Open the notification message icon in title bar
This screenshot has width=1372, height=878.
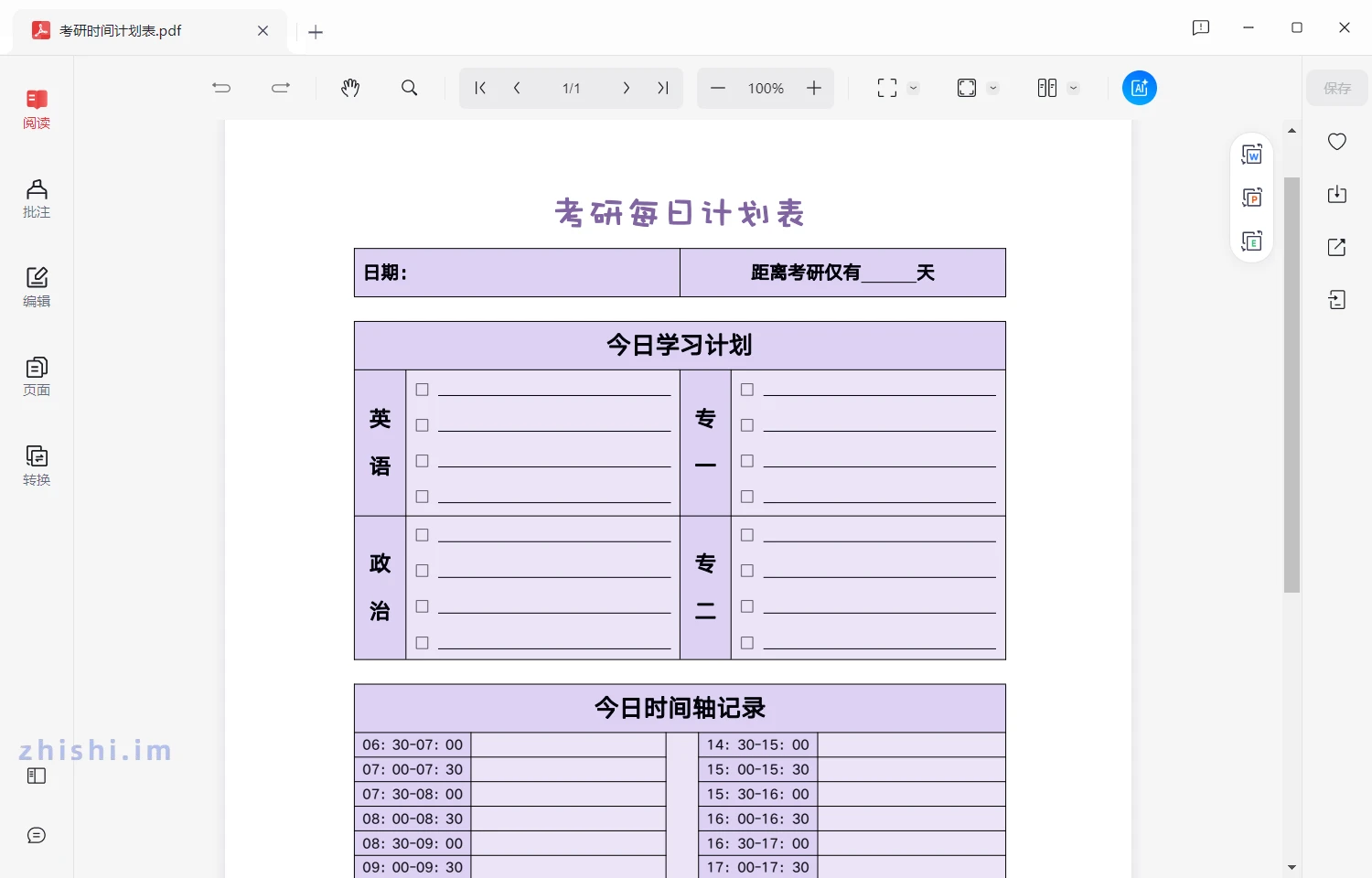[x=1201, y=27]
